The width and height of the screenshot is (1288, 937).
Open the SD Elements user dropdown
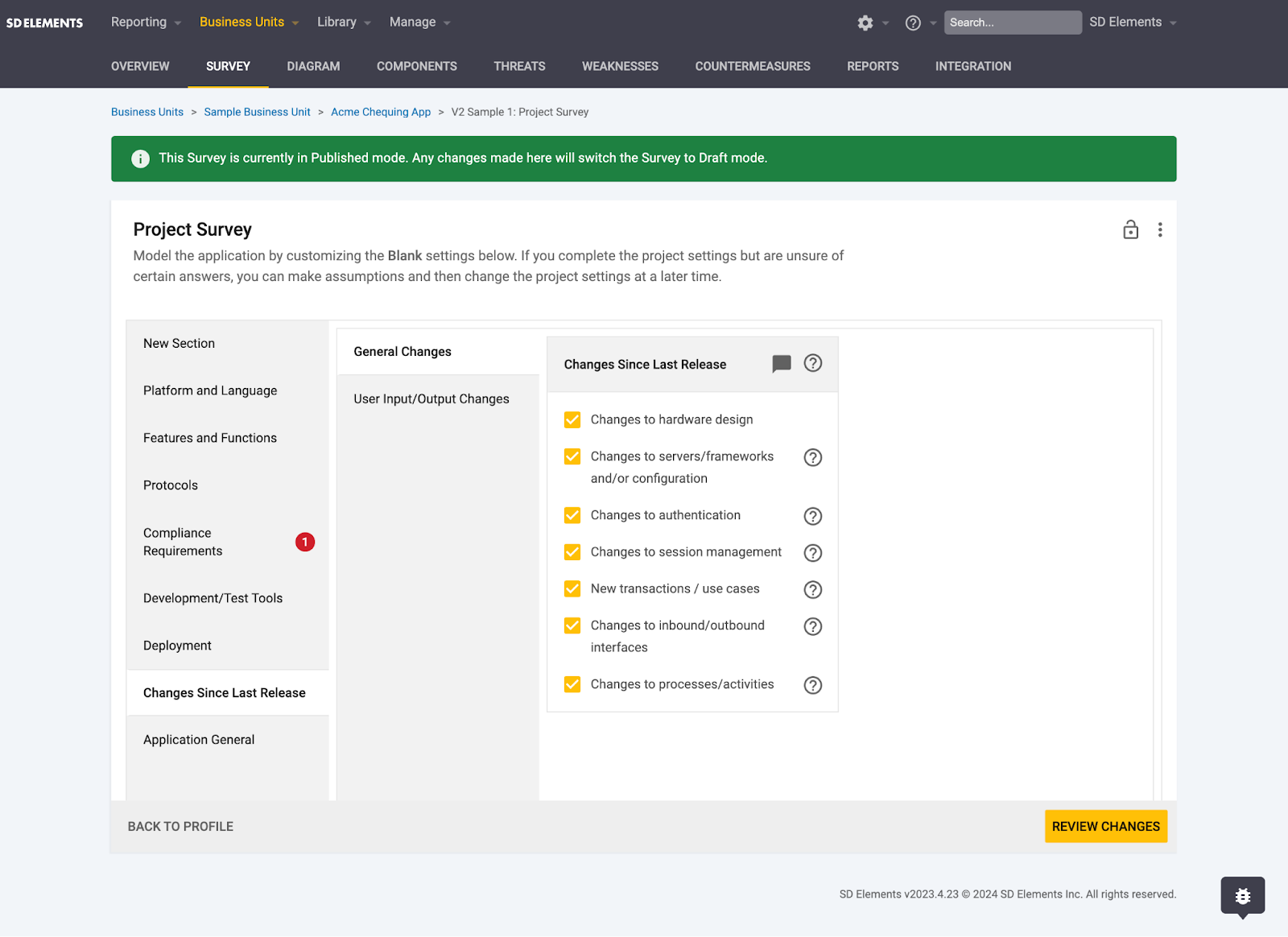point(1133,22)
